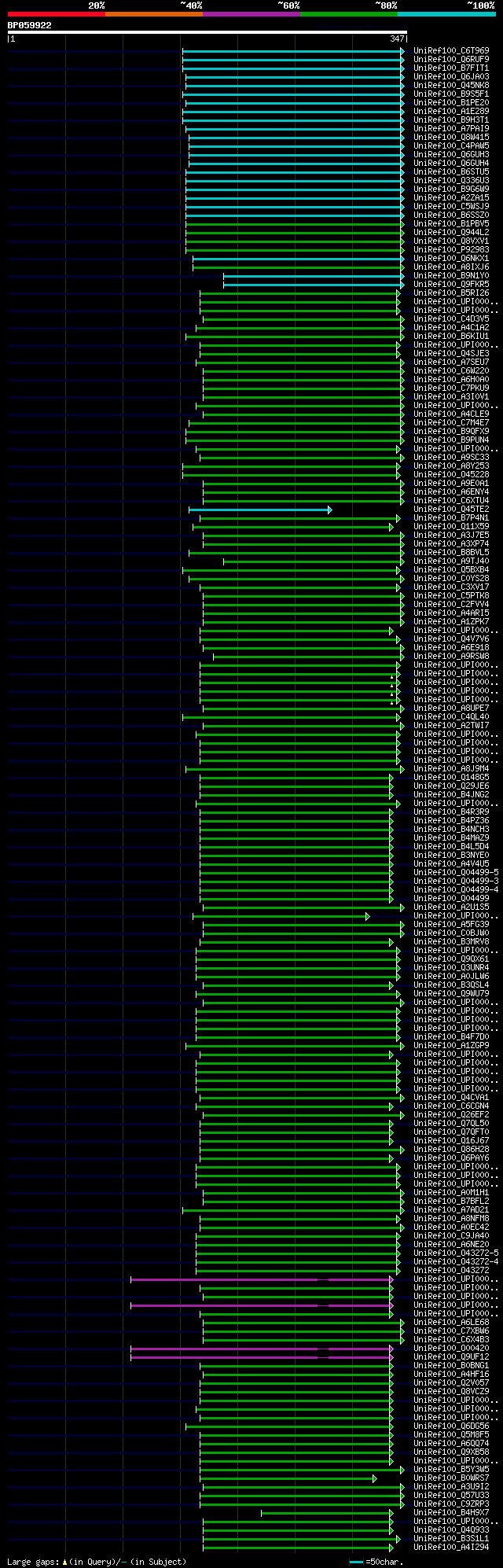The height and width of the screenshot is (1568, 503).
Task: Click hit label UniRef100_A0M1H1
Action: [451, 1192]
